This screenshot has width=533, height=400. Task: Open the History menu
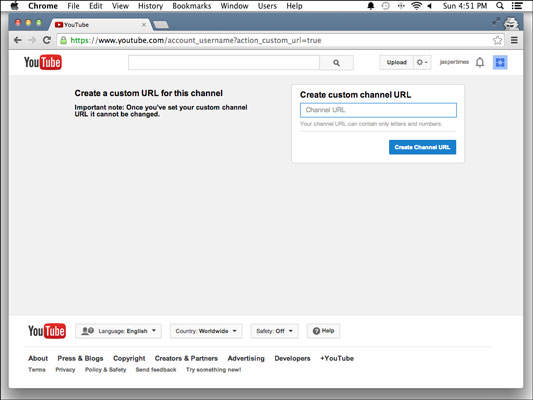click(x=150, y=6)
